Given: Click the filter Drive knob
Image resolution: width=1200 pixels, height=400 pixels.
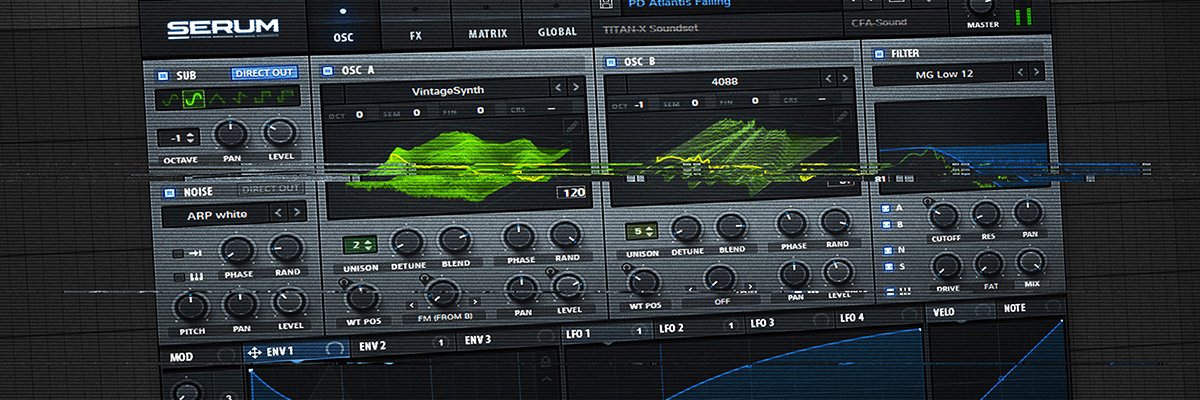Looking at the screenshot, I should 945,266.
